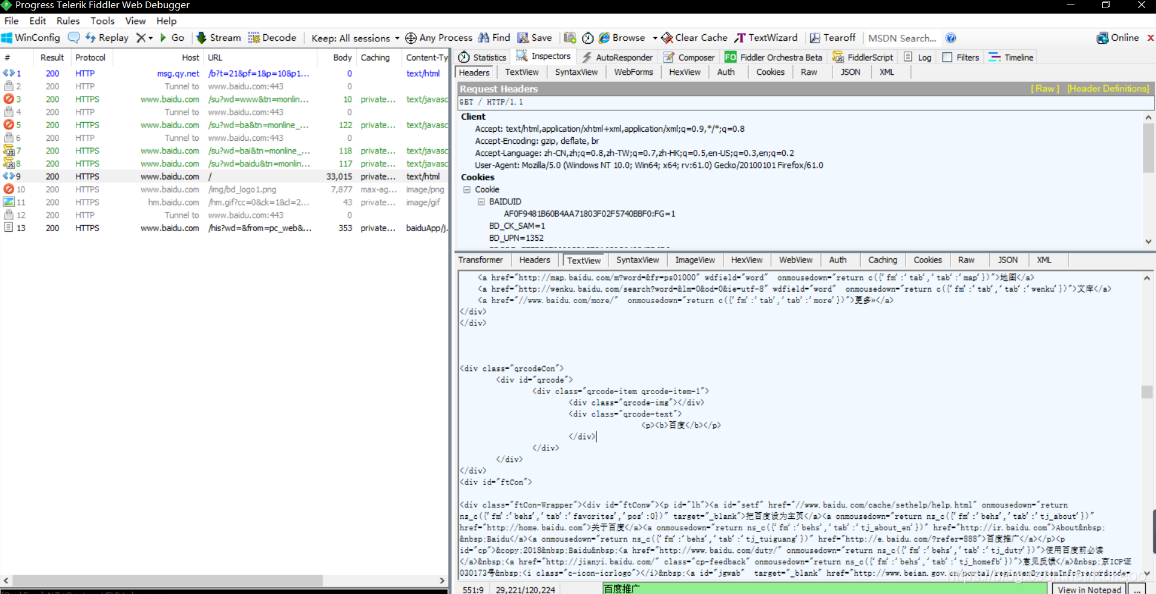Open the Browse dropdown arrow
Viewport: 1156px width, 594px height.
654,38
